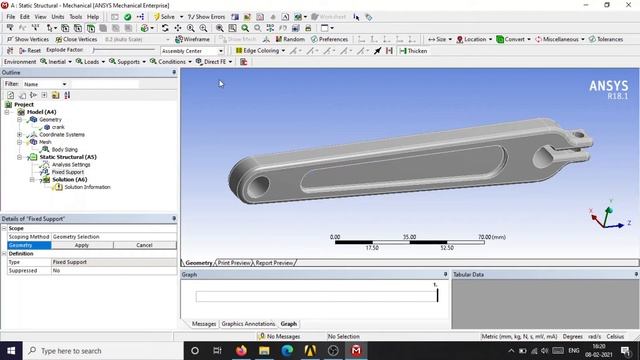Open the Tools menu
The width and height of the screenshot is (640, 360).
(x=76, y=17)
